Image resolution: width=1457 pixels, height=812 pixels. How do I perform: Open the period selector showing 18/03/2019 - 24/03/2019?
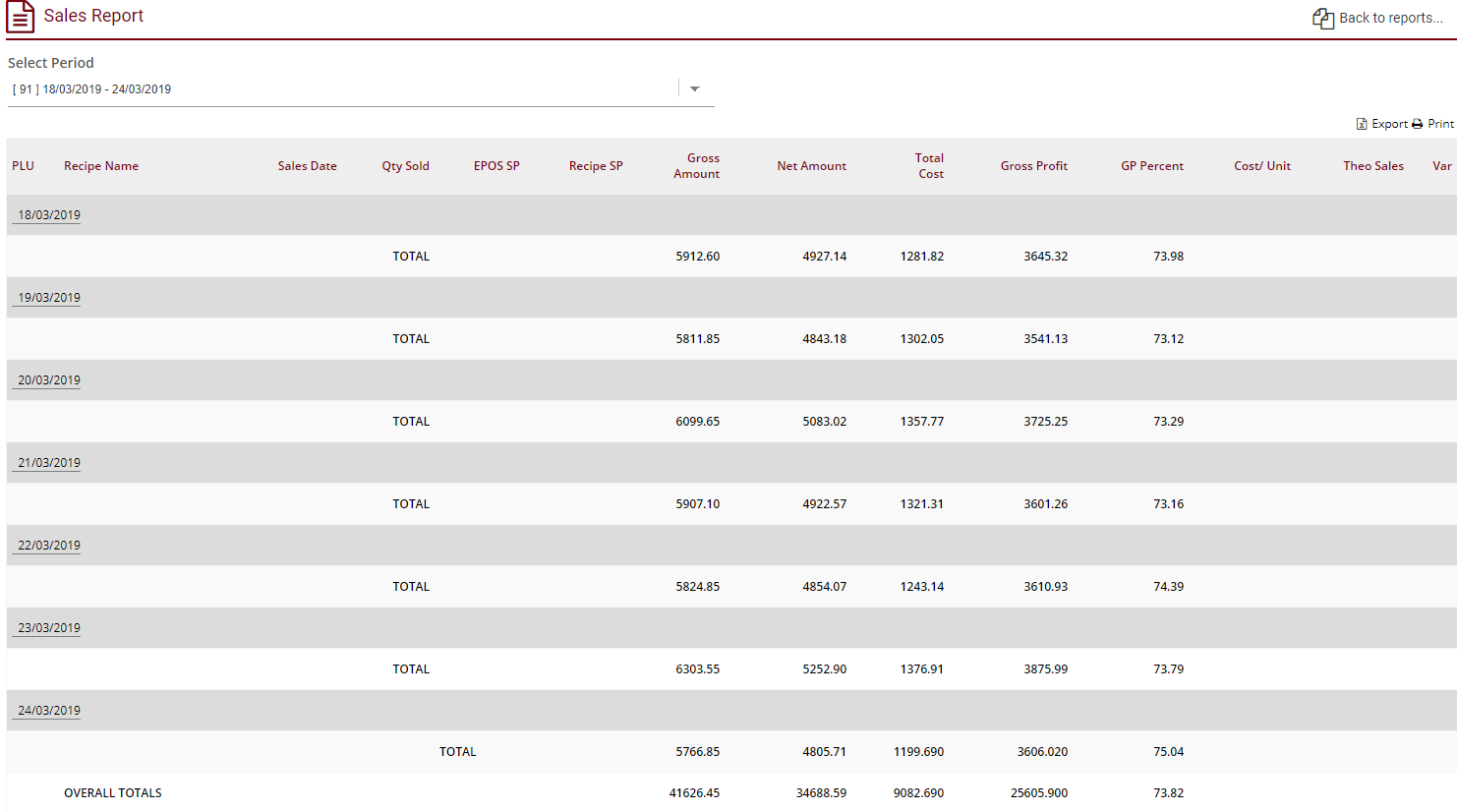(295, 88)
